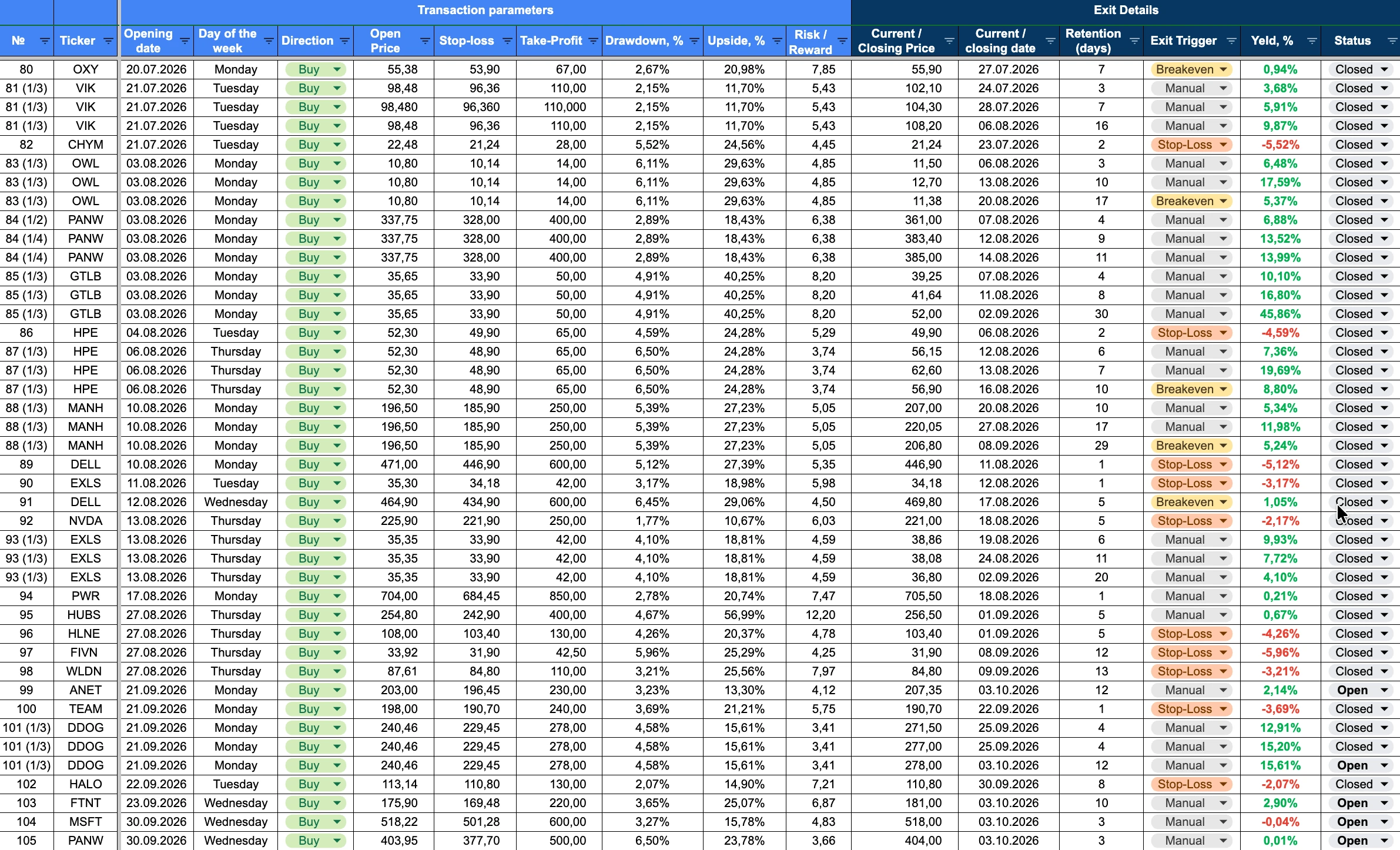Open Status dropdown in row 105 PANW
Viewport: 1400px width, 850px height.
pyautogui.click(x=1361, y=841)
